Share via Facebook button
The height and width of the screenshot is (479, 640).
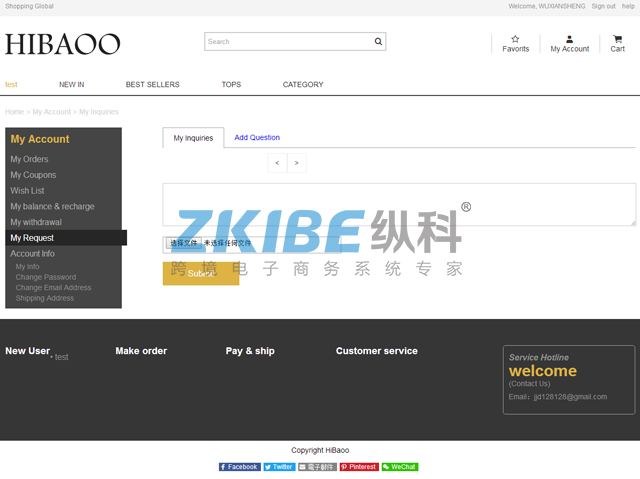239,467
